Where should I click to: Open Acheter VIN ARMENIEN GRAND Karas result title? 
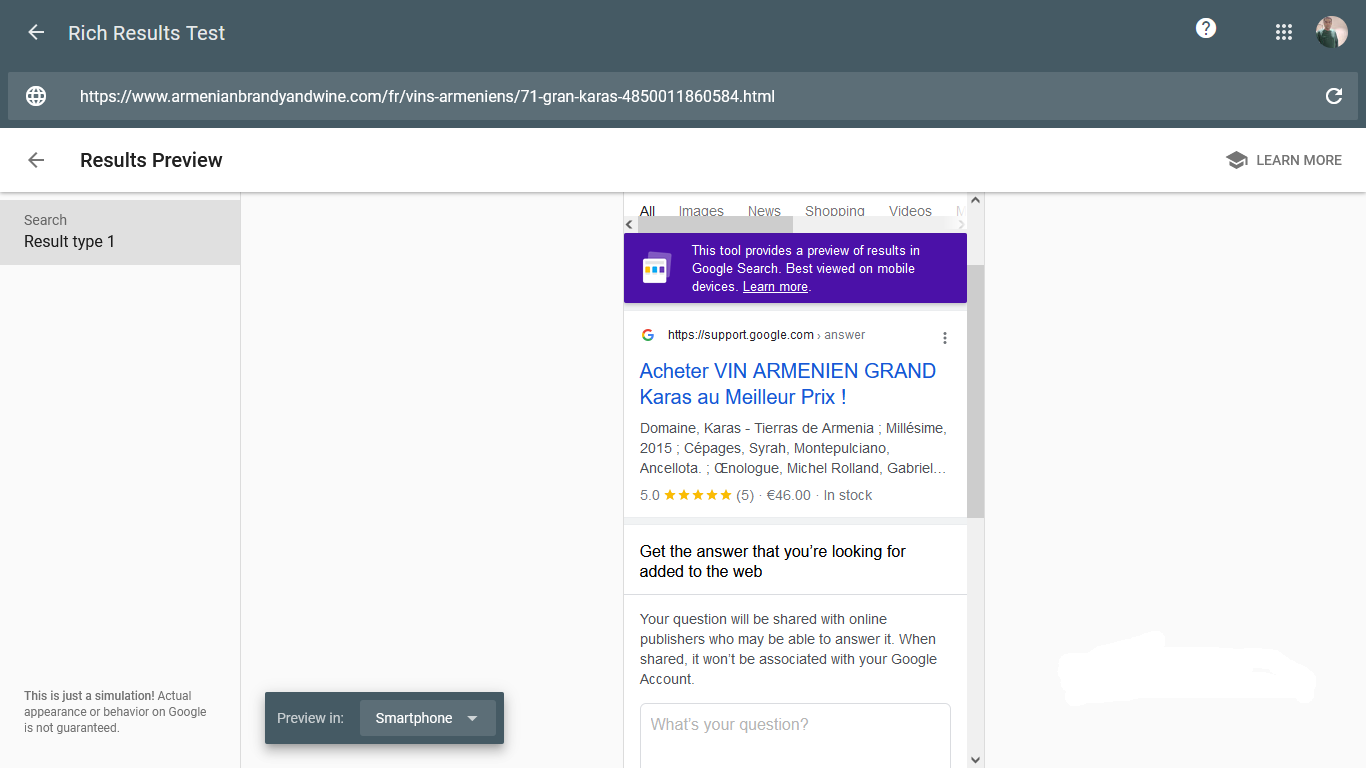[788, 384]
